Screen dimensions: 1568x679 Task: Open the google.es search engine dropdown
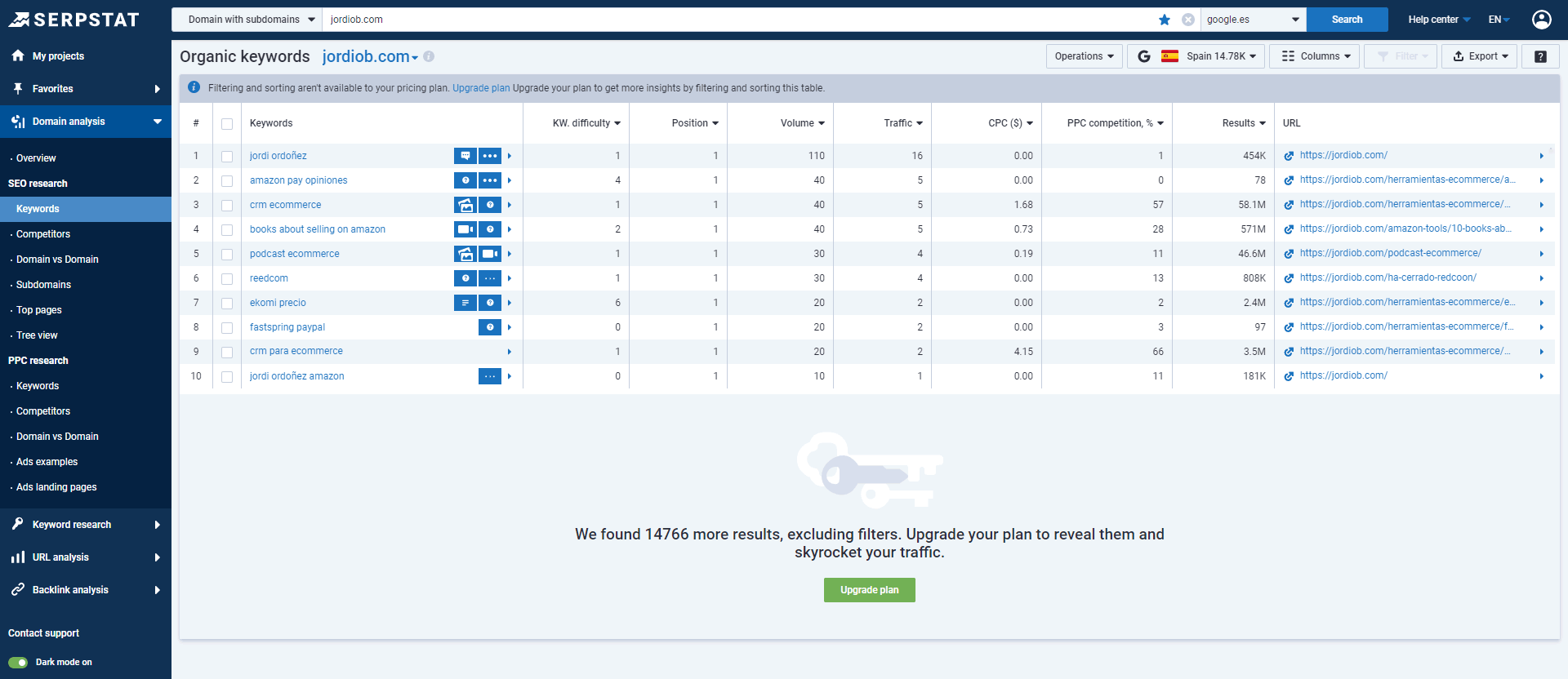[1254, 20]
